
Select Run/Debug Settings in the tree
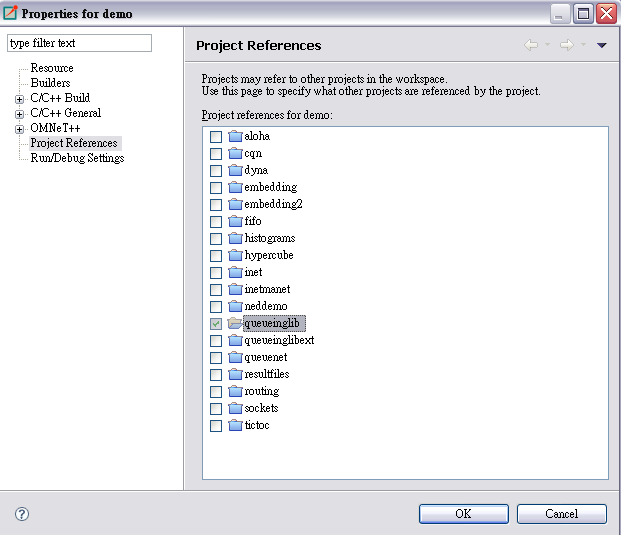click(77, 158)
